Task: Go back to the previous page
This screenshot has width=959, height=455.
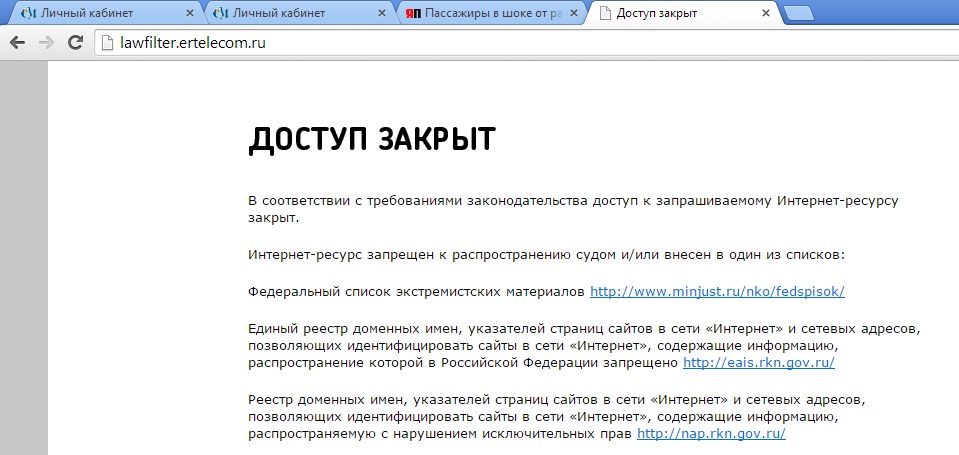Action: pos(17,42)
